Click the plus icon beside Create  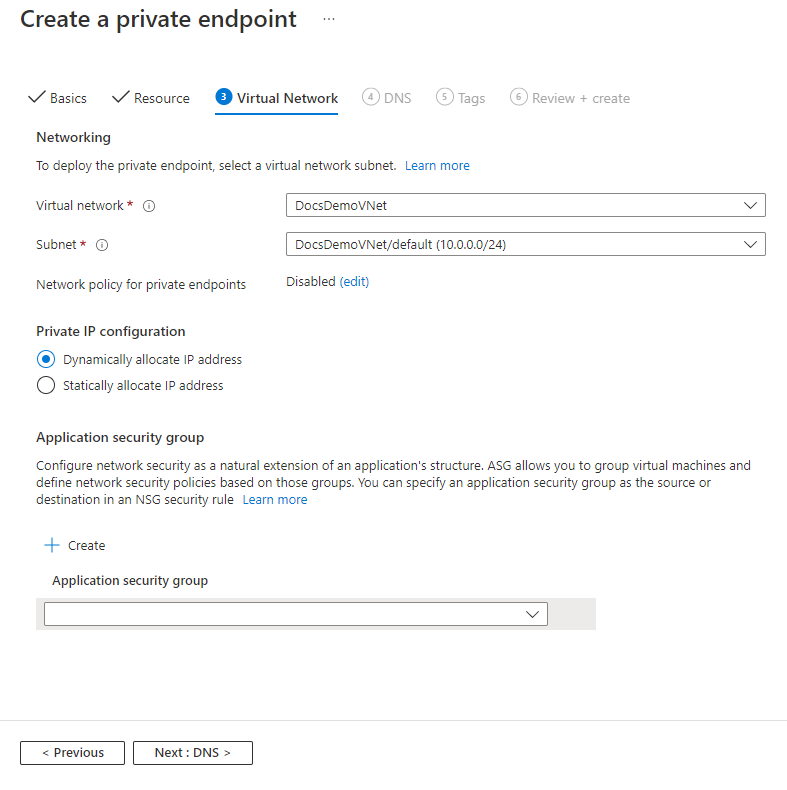pos(52,545)
